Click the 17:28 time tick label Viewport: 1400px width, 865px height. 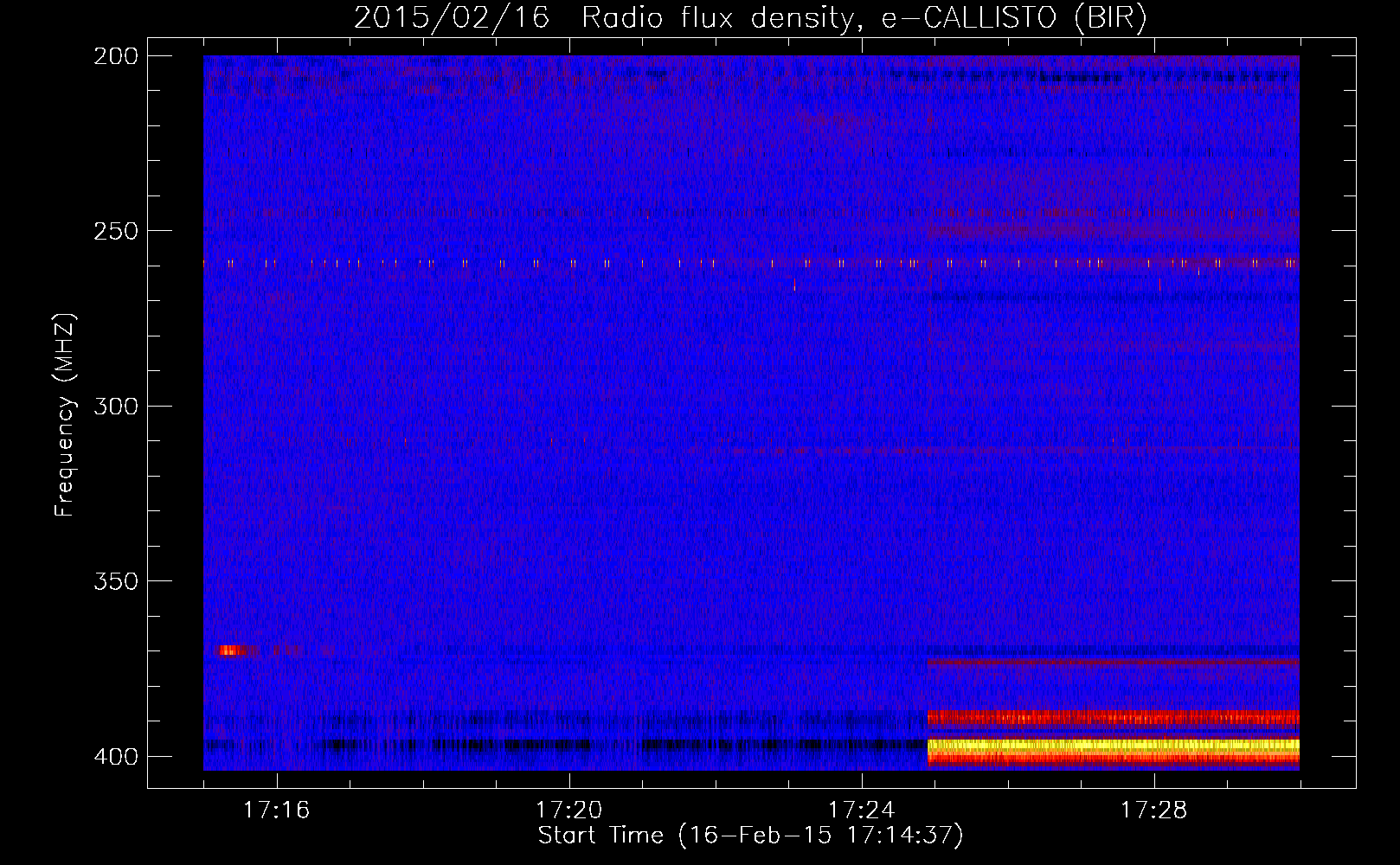pos(1153,811)
